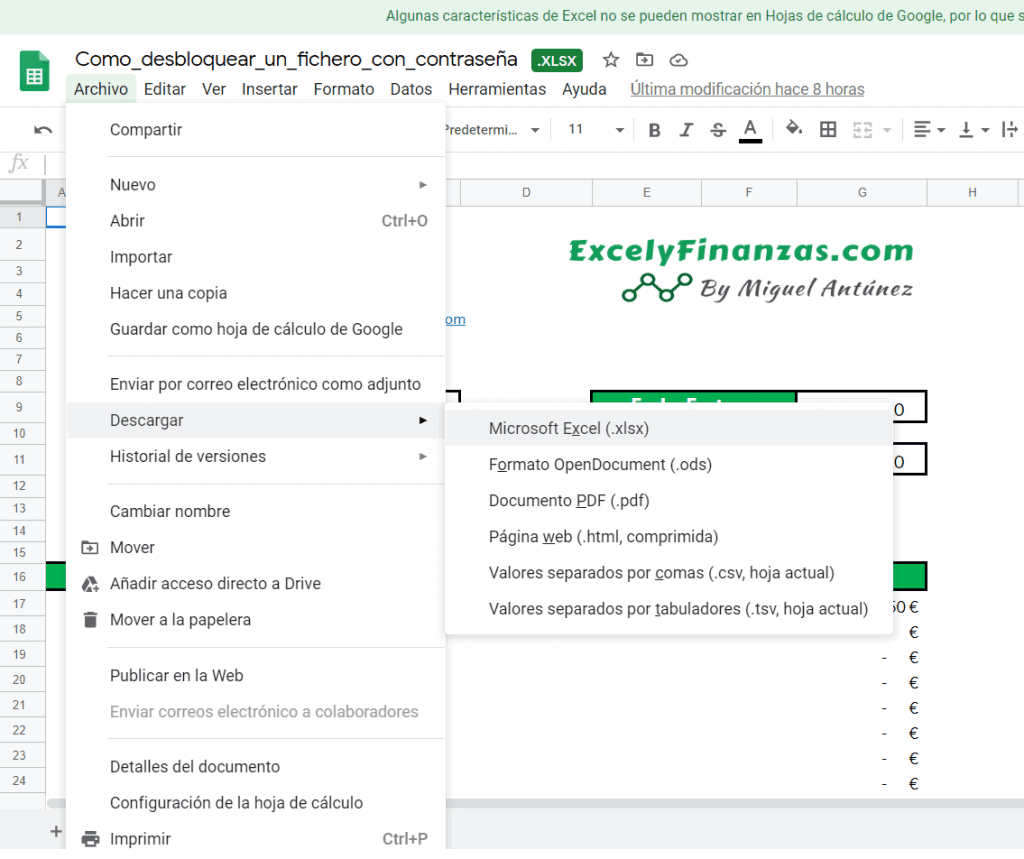Open Configuración de la hoja de cálculo

click(x=256, y=803)
